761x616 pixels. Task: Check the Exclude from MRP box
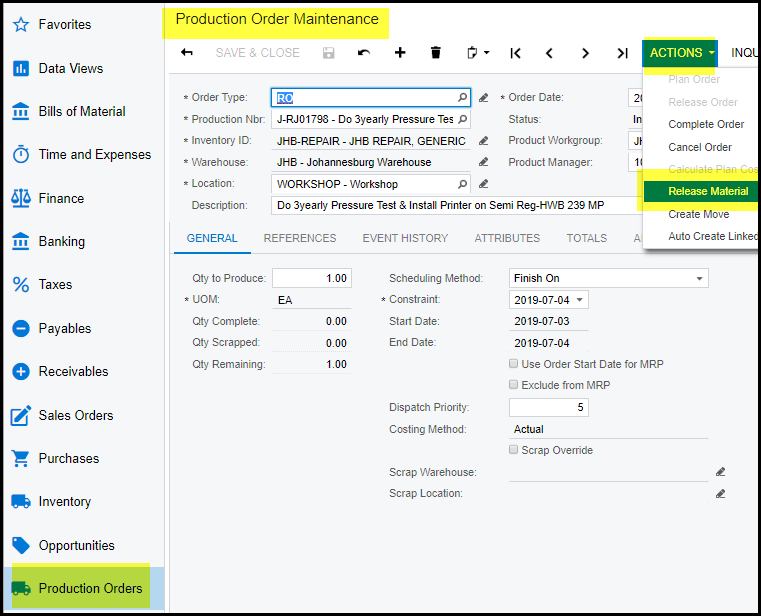coord(514,385)
